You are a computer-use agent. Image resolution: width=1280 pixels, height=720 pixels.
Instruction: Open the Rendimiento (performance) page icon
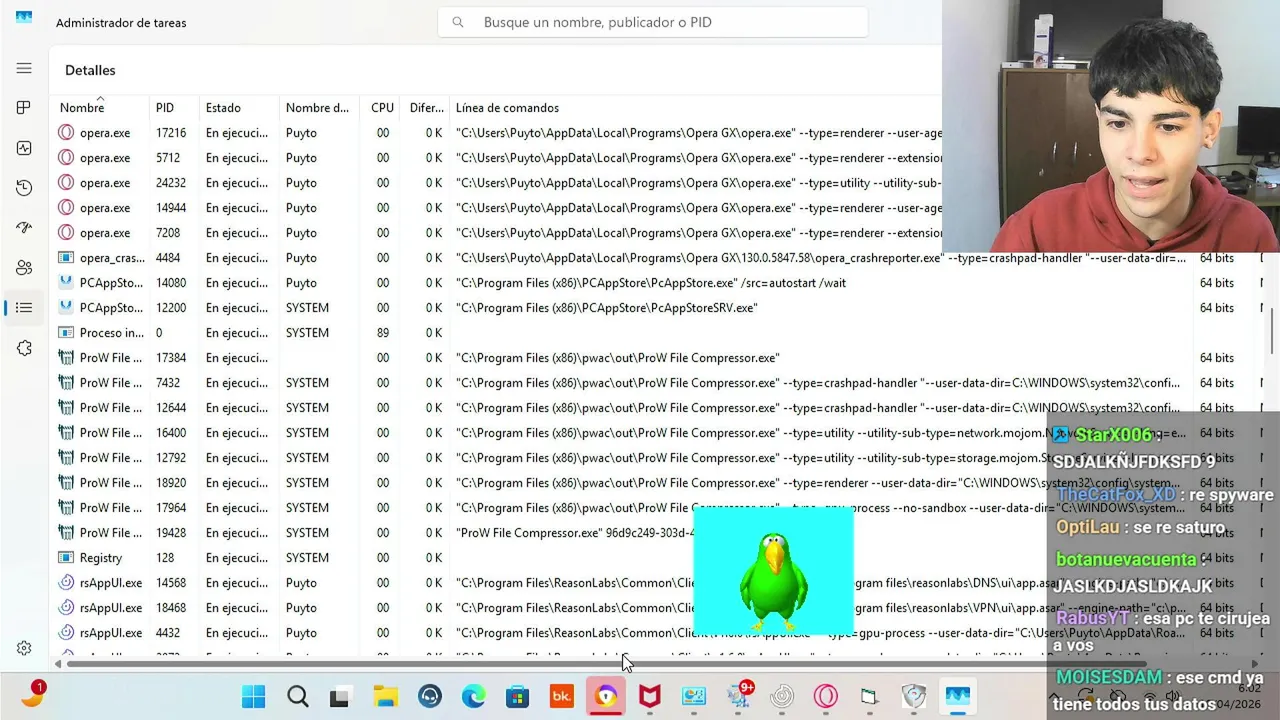pyautogui.click(x=24, y=148)
